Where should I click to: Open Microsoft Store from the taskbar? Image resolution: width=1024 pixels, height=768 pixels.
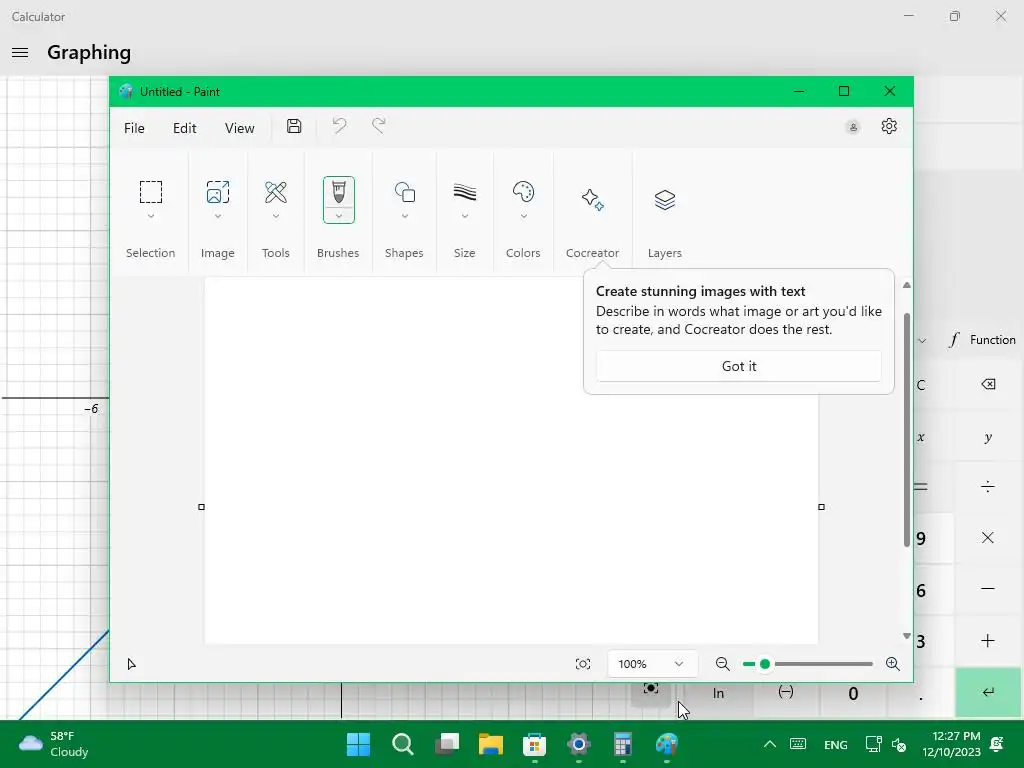click(x=534, y=744)
